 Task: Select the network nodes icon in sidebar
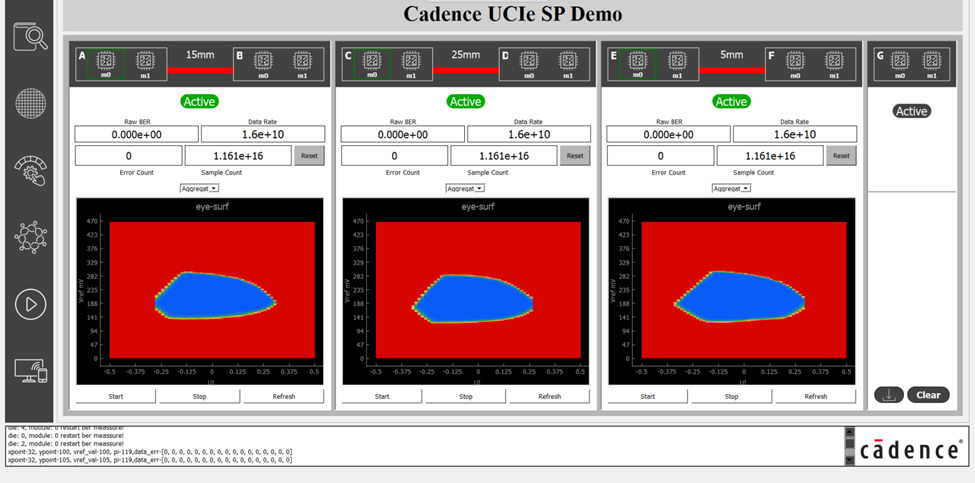pos(30,237)
